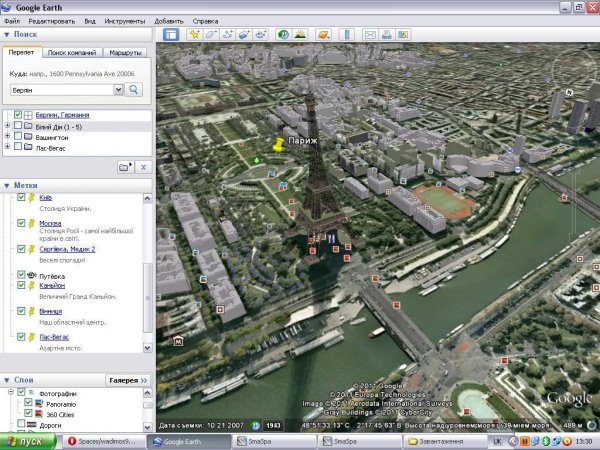Screen dimensions: 600x450
Task: Collapse the Поиск panel triangle
Action: [7, 35]
